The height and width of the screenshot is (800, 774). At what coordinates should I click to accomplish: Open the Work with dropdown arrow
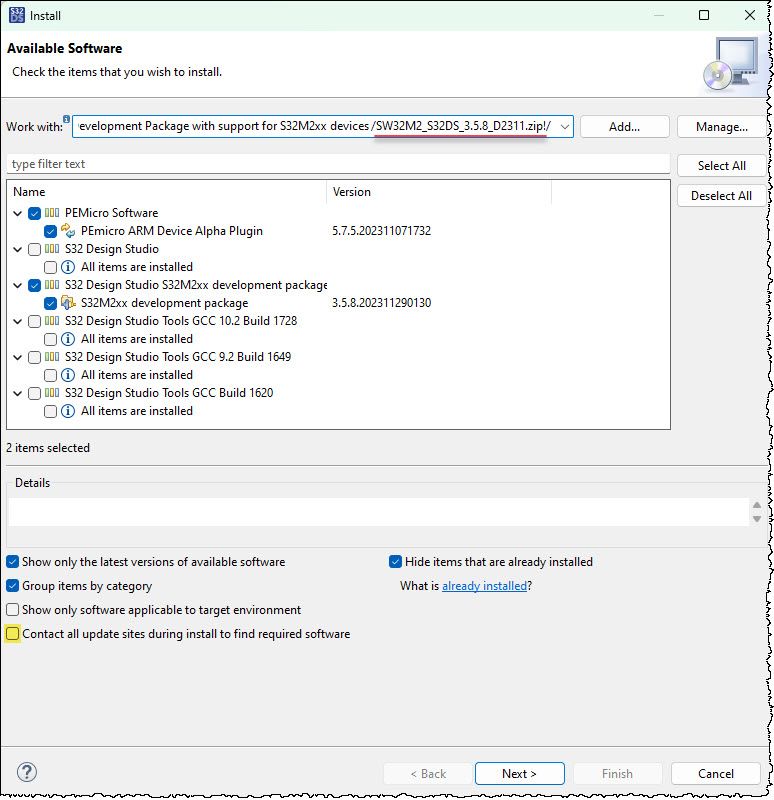click(565, 127)
